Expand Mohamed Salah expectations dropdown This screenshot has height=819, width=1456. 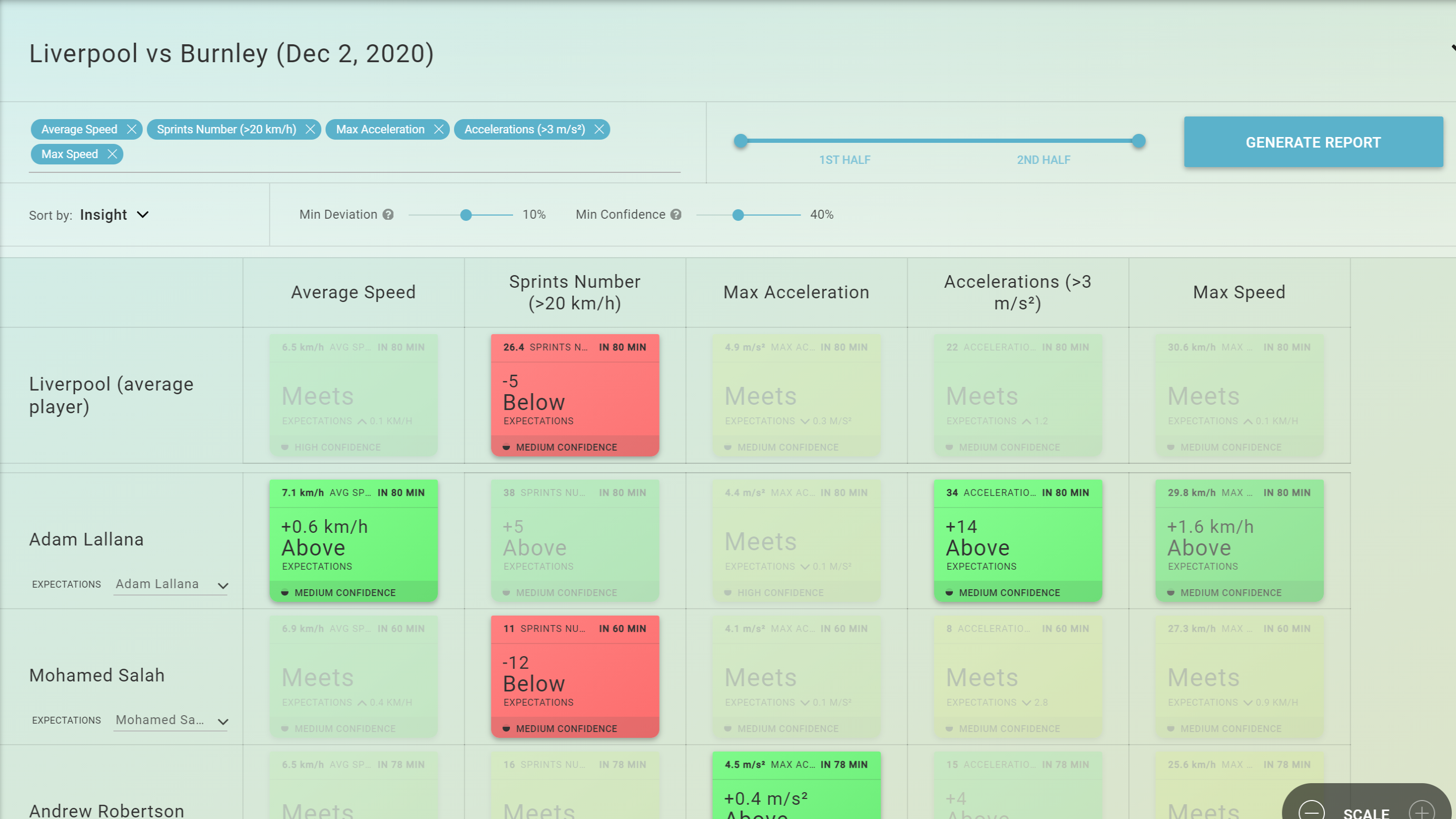223,721
